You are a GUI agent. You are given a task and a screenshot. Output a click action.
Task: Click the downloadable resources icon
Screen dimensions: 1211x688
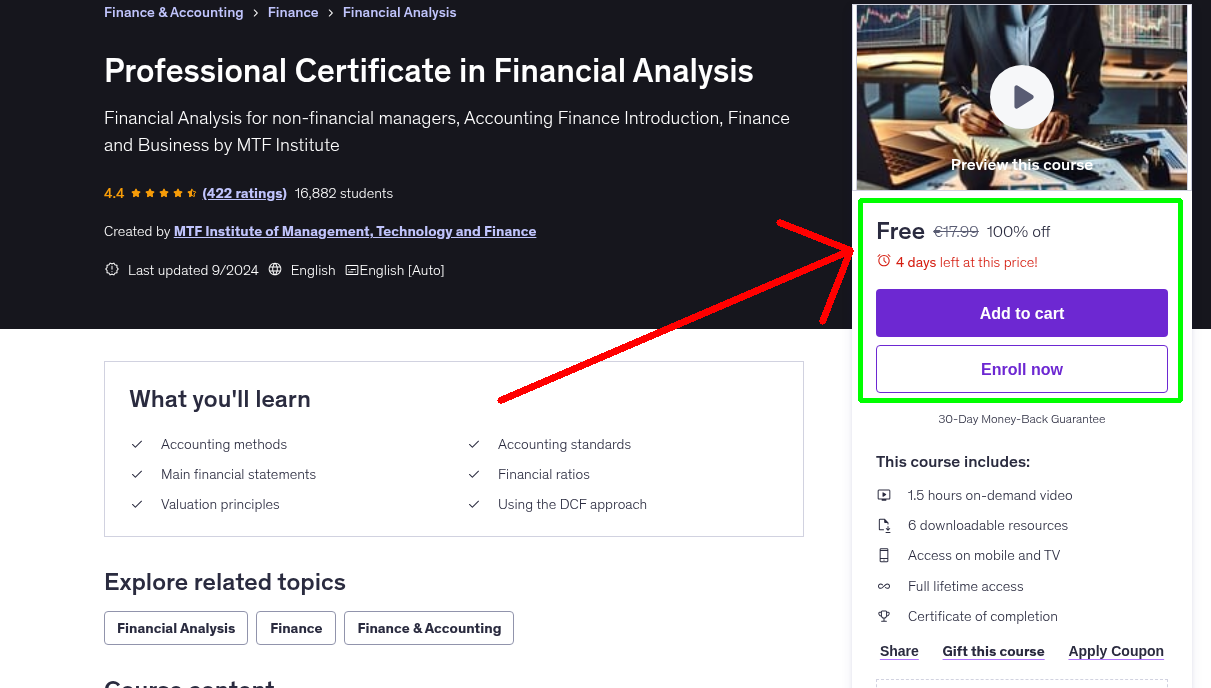pyautogui.click(x=884, y=525)
